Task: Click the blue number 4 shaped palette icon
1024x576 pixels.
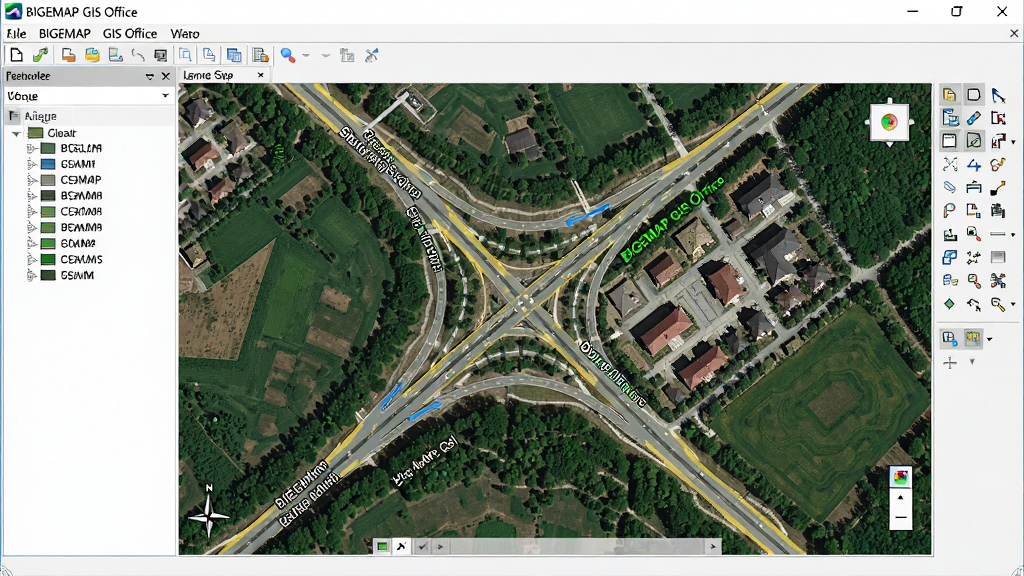Action: coord(974,165)
